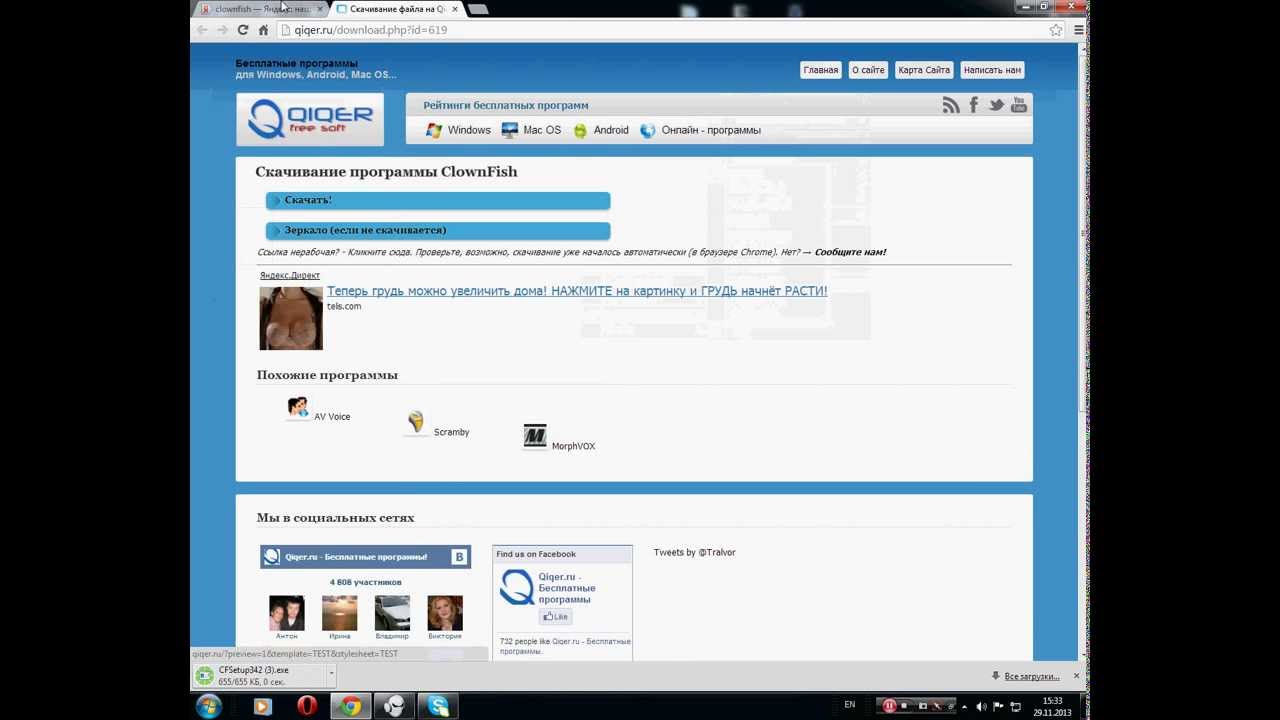Click the VK icon in Qiqer widget
The image size is (1280, 720).
pyautogui.click(x=459, y=557)
